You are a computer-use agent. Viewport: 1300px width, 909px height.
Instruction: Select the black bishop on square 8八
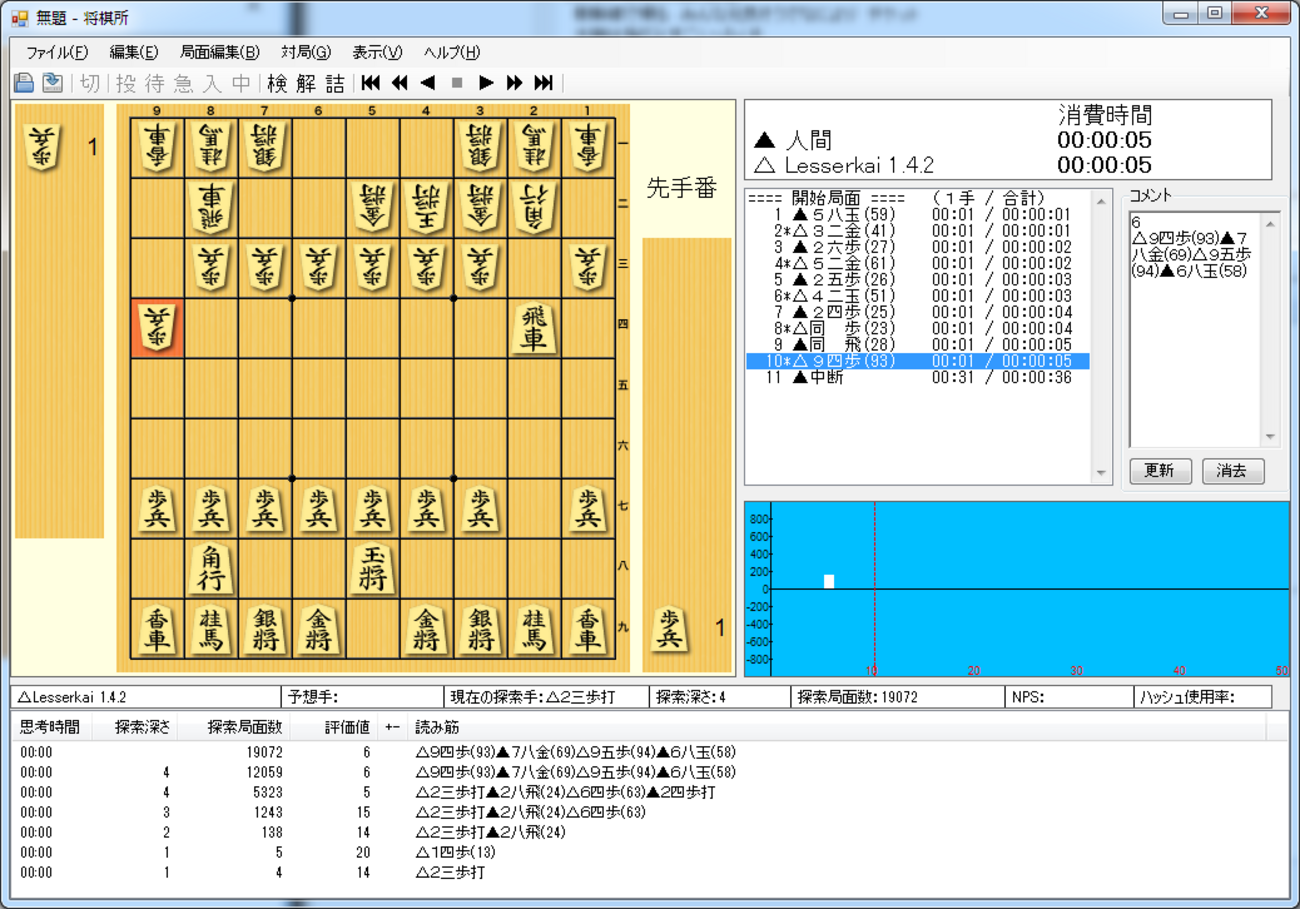coord(211,568)
